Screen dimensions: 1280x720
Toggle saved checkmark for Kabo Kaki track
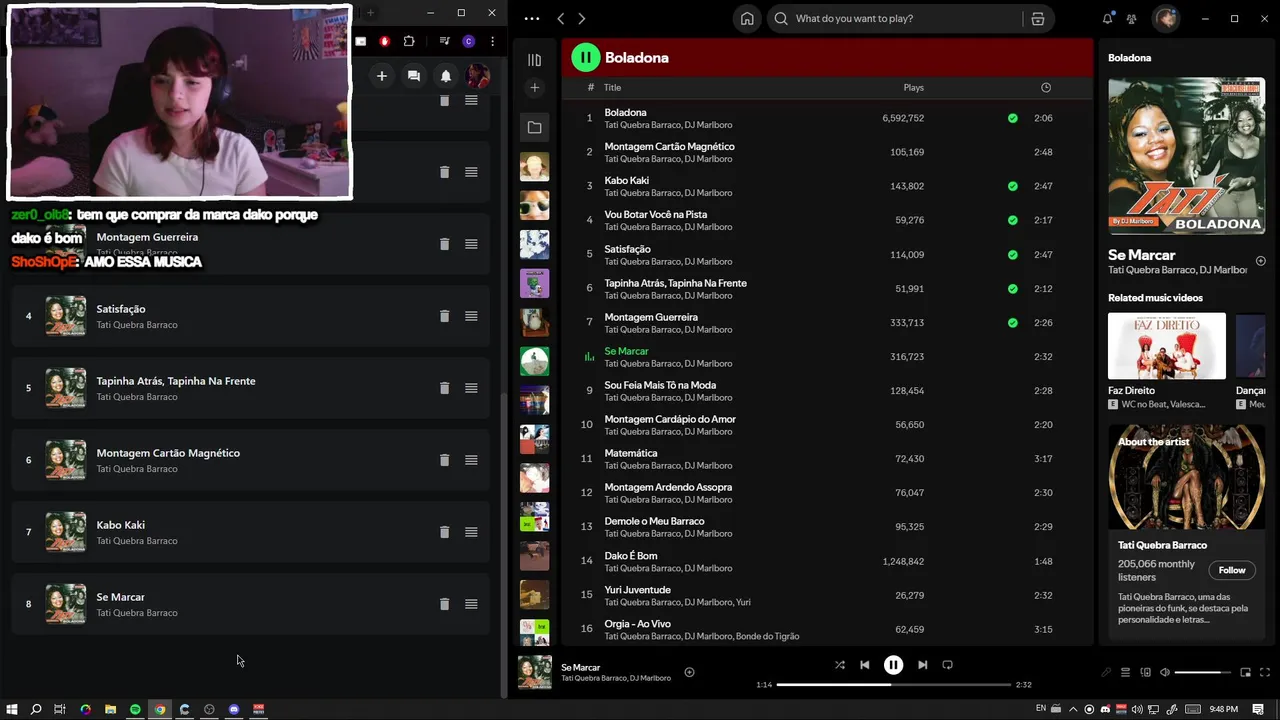pos(1012,186)
